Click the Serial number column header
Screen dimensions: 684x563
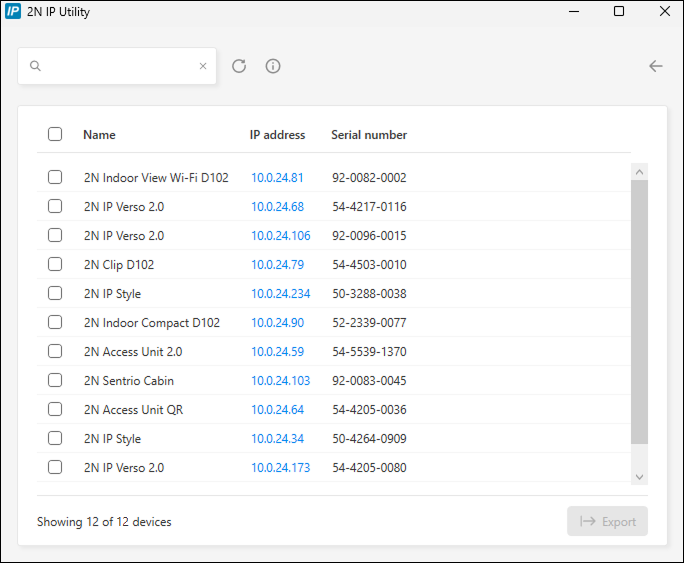pyautogui.click(x=369, y=135)
